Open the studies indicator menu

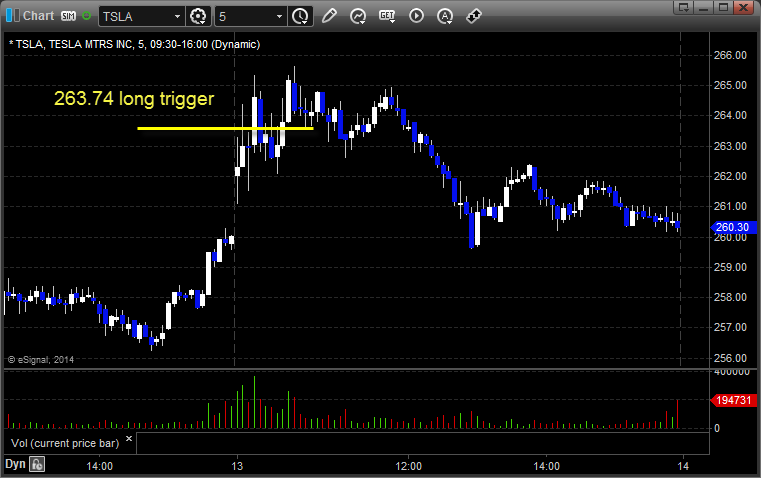point(358,16)
